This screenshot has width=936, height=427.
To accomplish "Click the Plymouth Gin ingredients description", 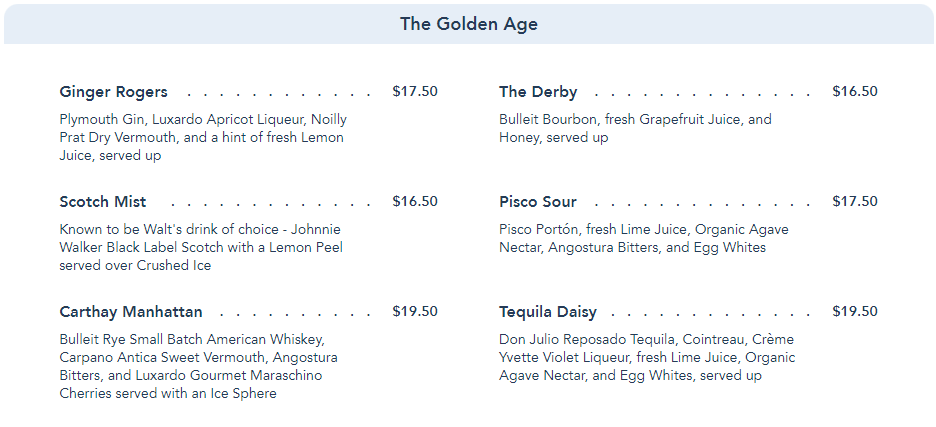I will (201, 137).
